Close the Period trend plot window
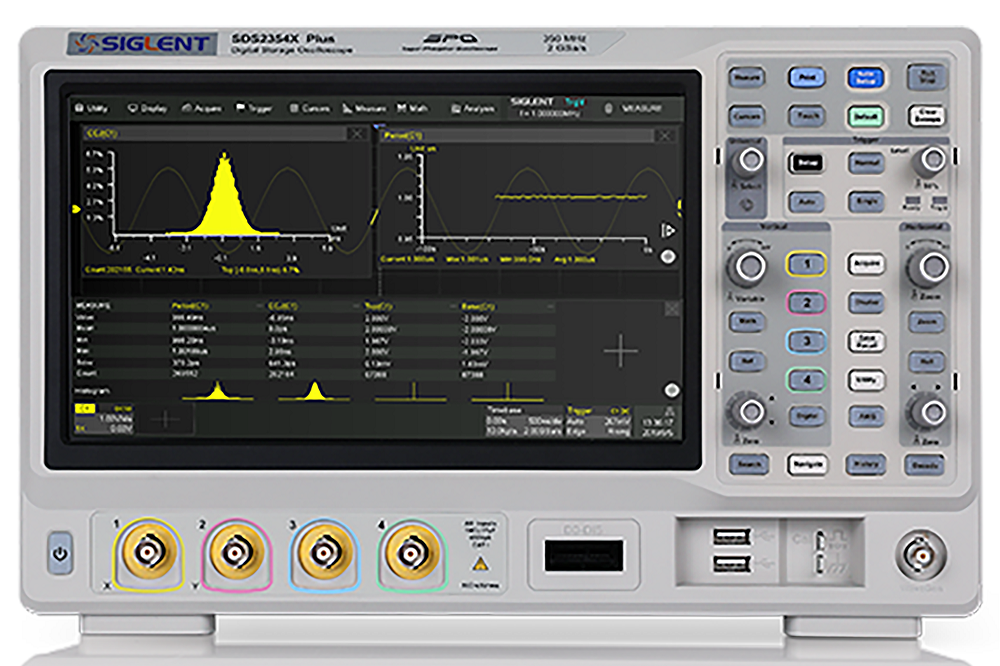The height and width of the screenshot is (666, 1000). (665, 136)
